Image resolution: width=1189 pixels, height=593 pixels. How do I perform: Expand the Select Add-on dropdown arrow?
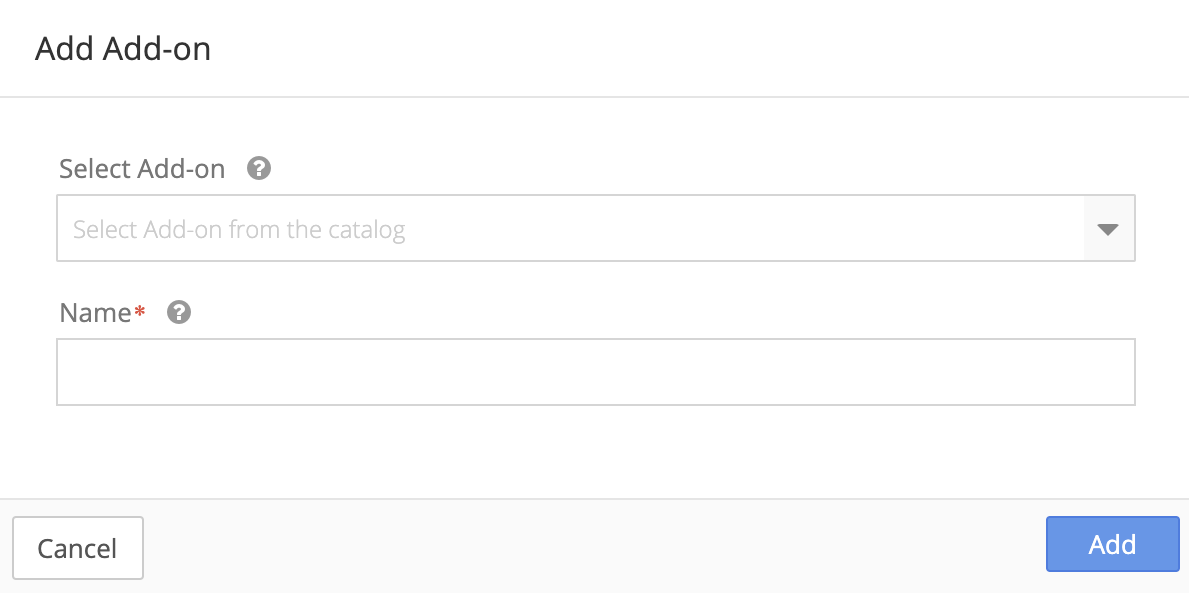click(1107, 229)
